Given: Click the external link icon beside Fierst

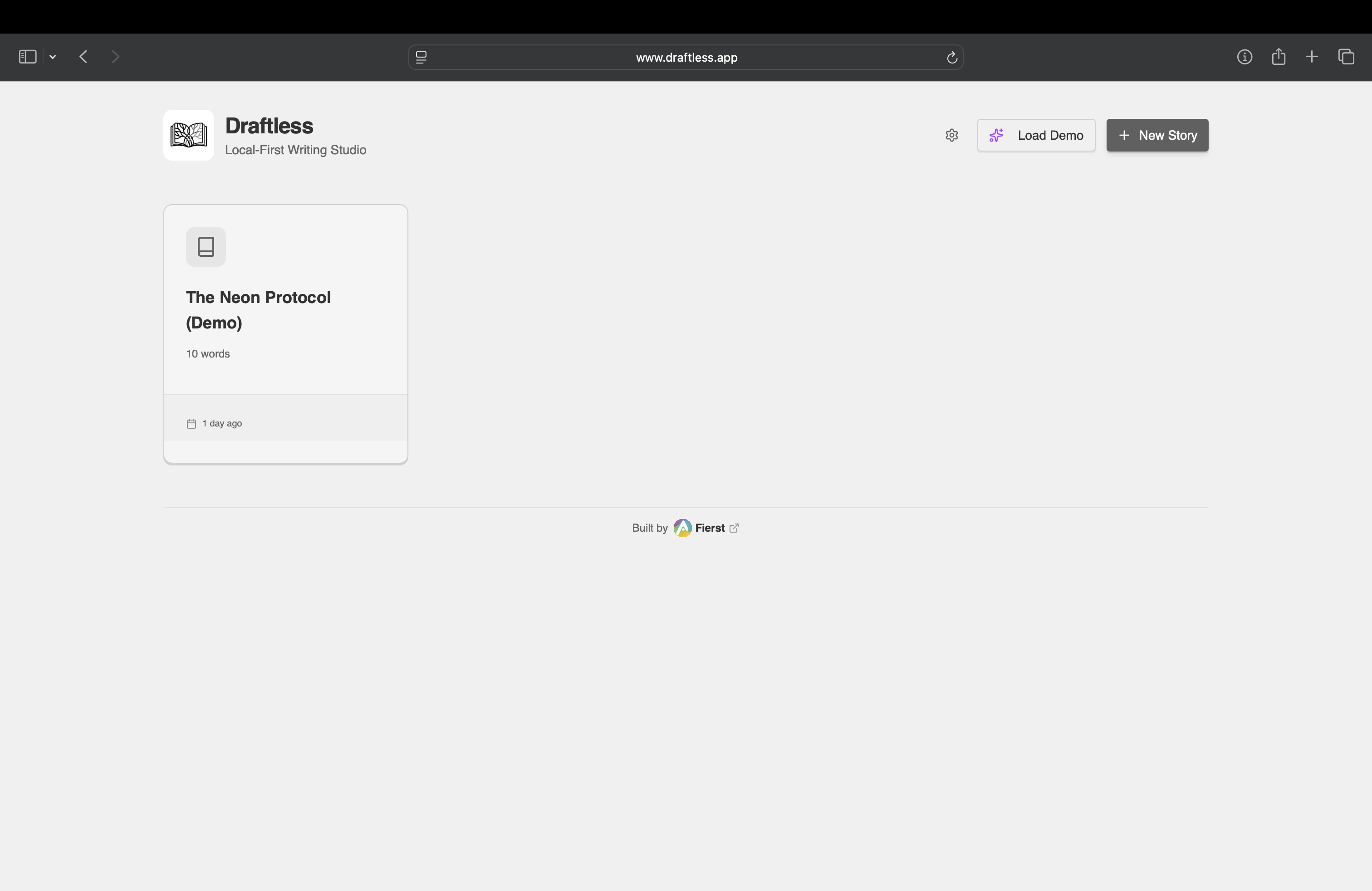Looking at the screenshot, I should click(733, 527).
